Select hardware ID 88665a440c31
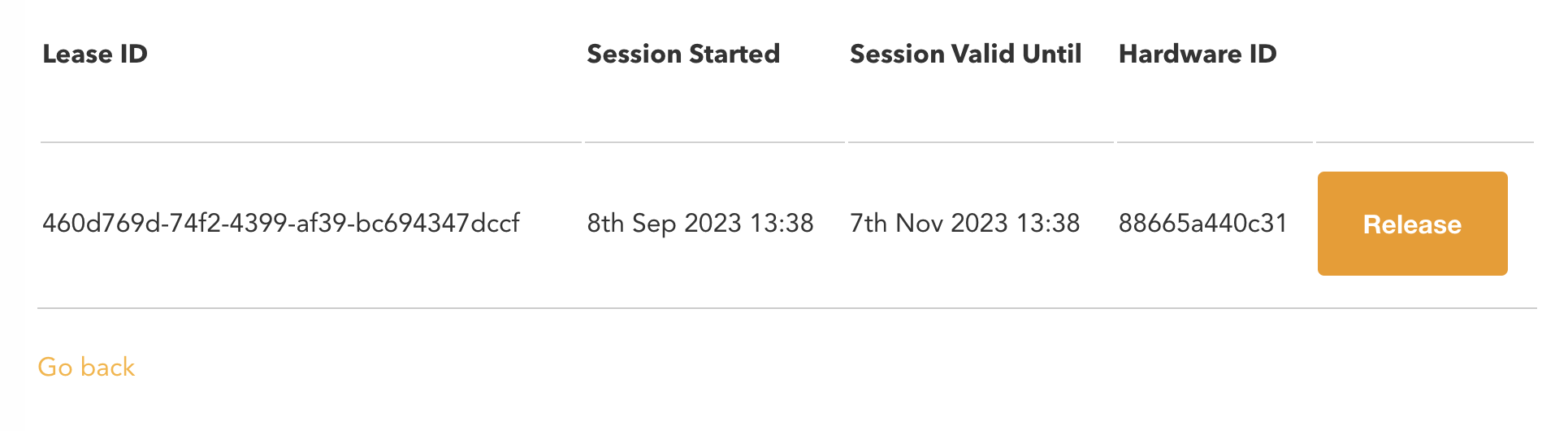Screen dimensions: 1568x431 tap(1202, 224)
